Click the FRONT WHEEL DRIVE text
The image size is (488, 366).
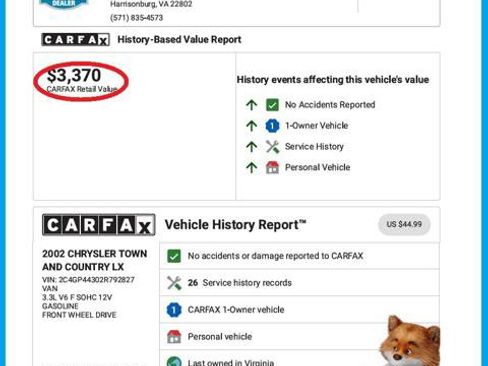79,315
